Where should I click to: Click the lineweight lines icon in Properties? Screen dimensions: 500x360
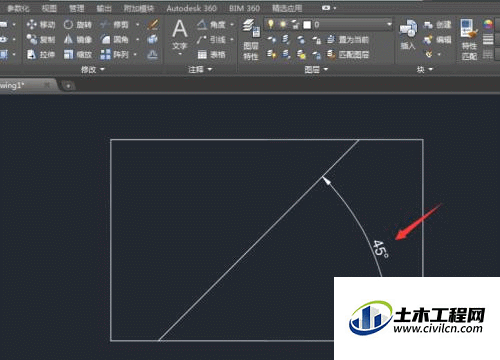(x=488, y=40)
